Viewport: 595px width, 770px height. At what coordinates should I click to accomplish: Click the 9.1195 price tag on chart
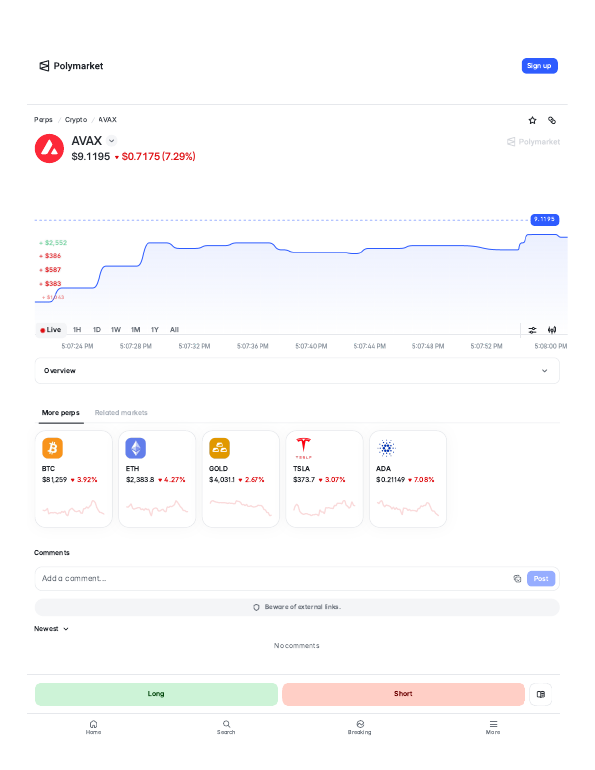click(544, 220)
